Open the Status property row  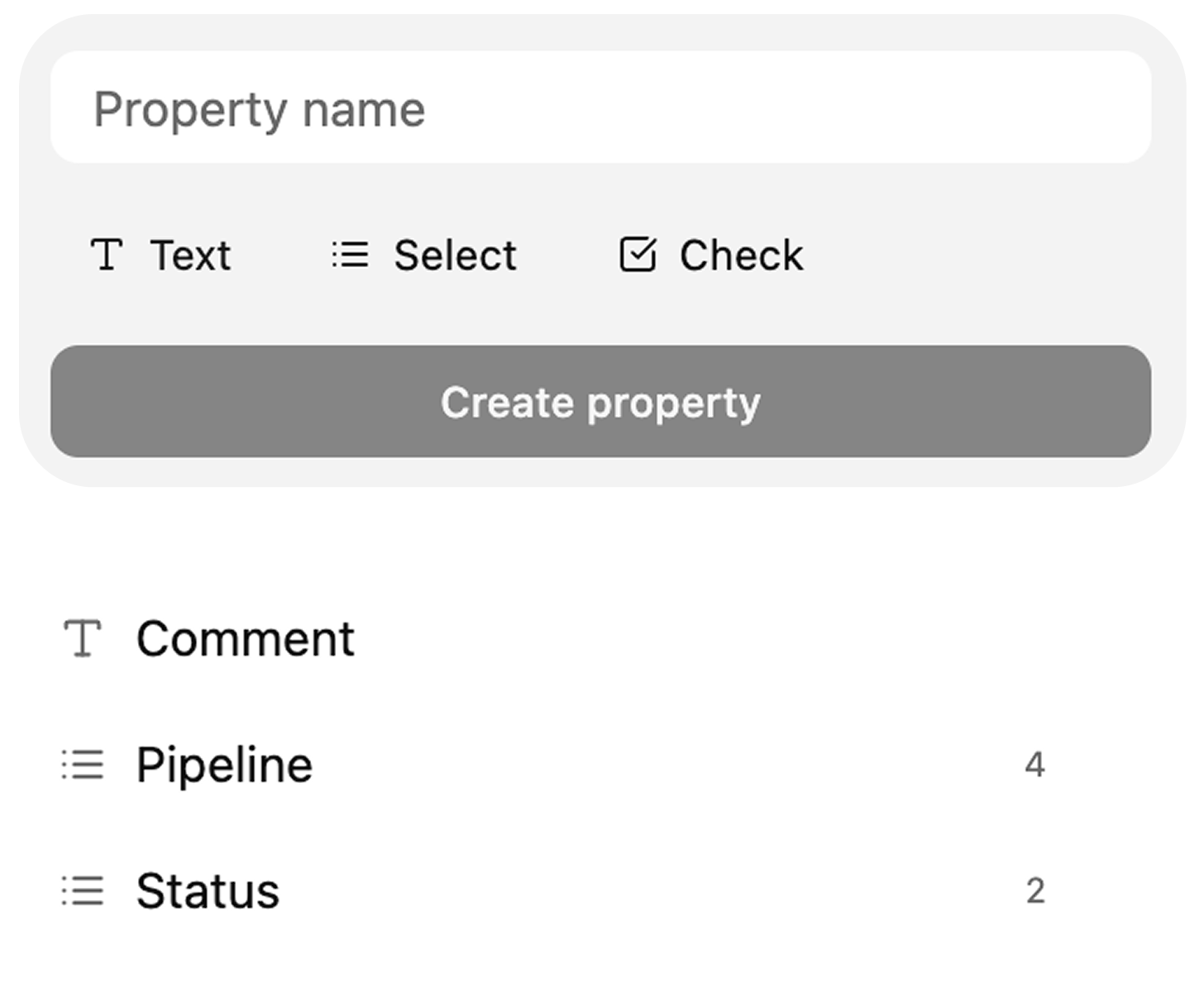tap(579, 891)
